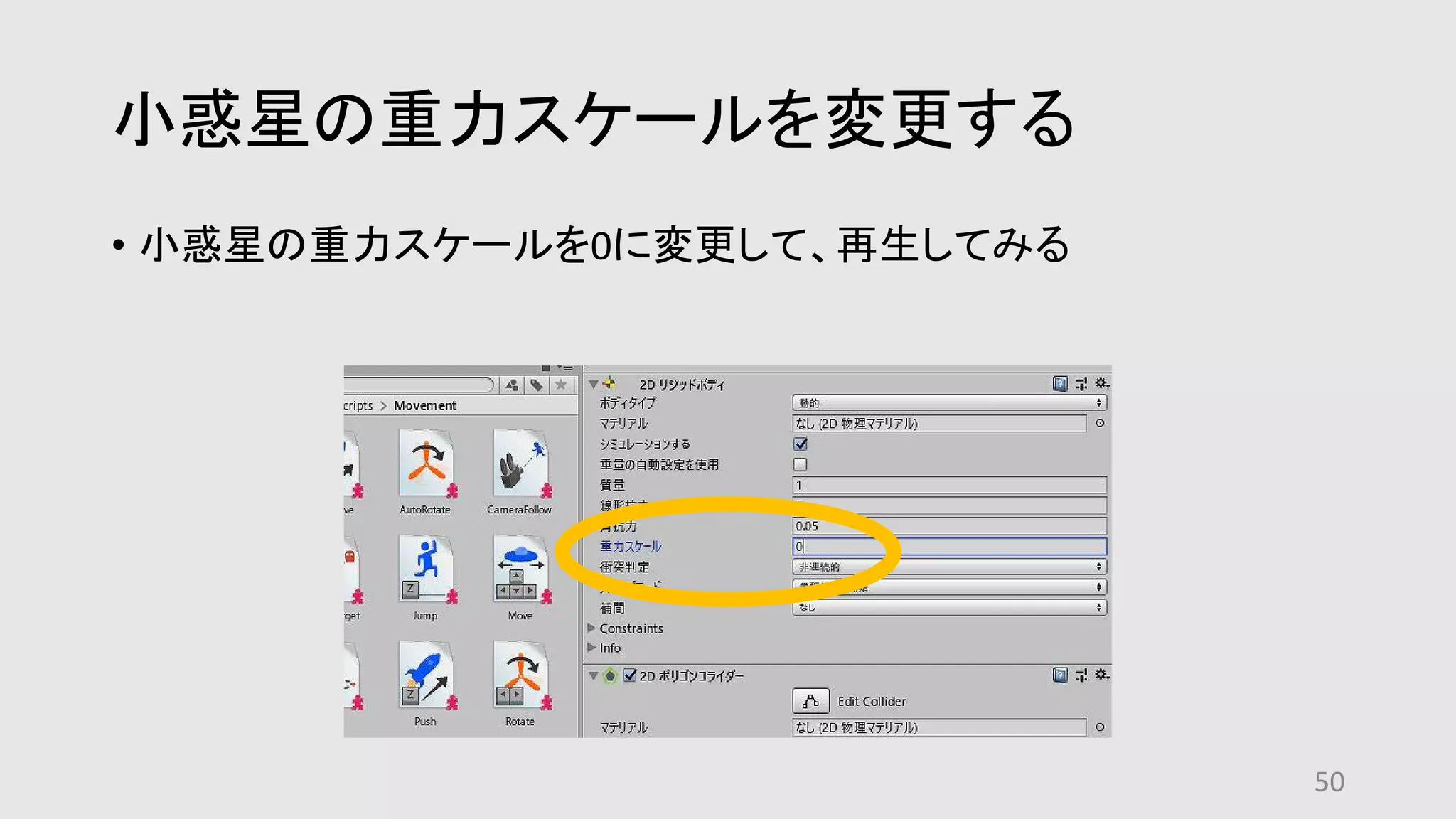Open the ボディタイプ dropdown
Viewport: 1456px width, 819px height.
pyautogui.click(x=949, y=403)
